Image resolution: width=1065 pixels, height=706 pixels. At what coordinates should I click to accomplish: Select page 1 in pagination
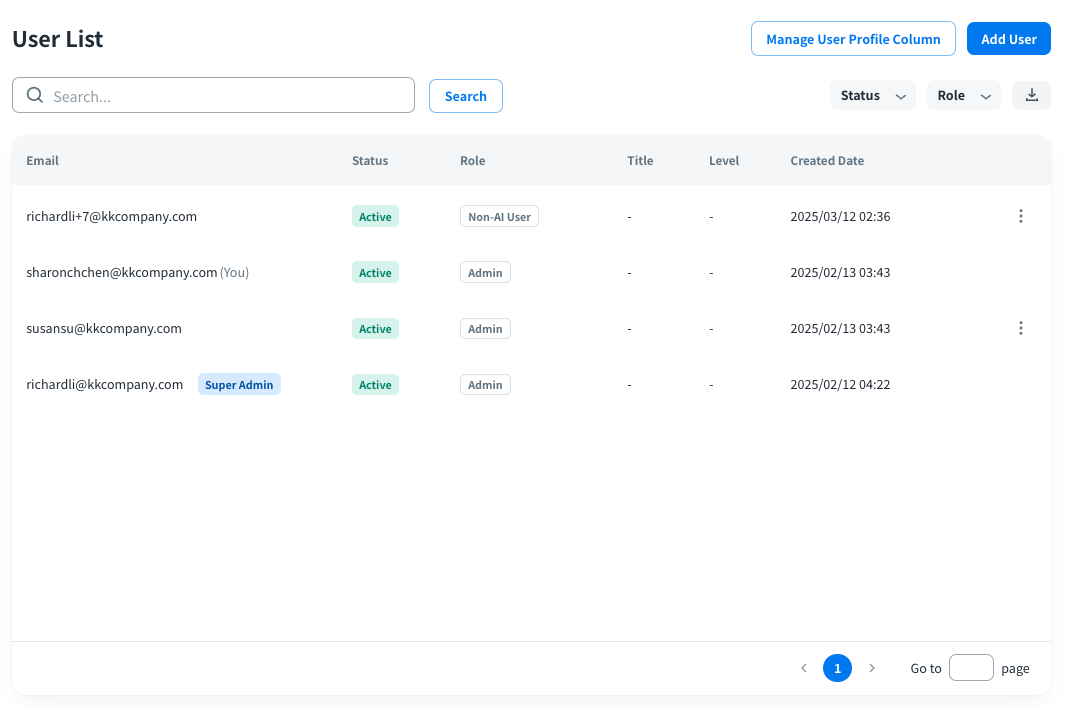pyautogui.click(x=837, y=668)
